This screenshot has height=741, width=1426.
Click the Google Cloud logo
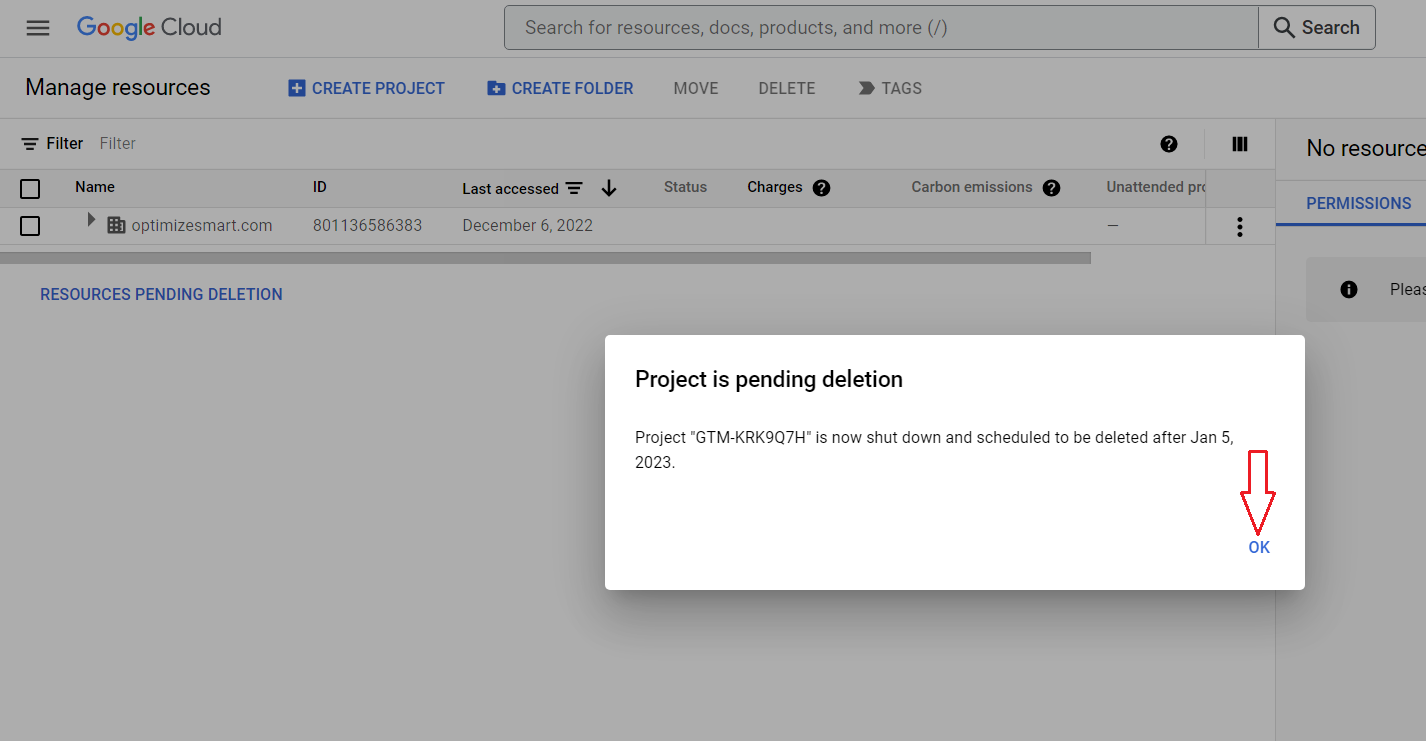point(149,28)
